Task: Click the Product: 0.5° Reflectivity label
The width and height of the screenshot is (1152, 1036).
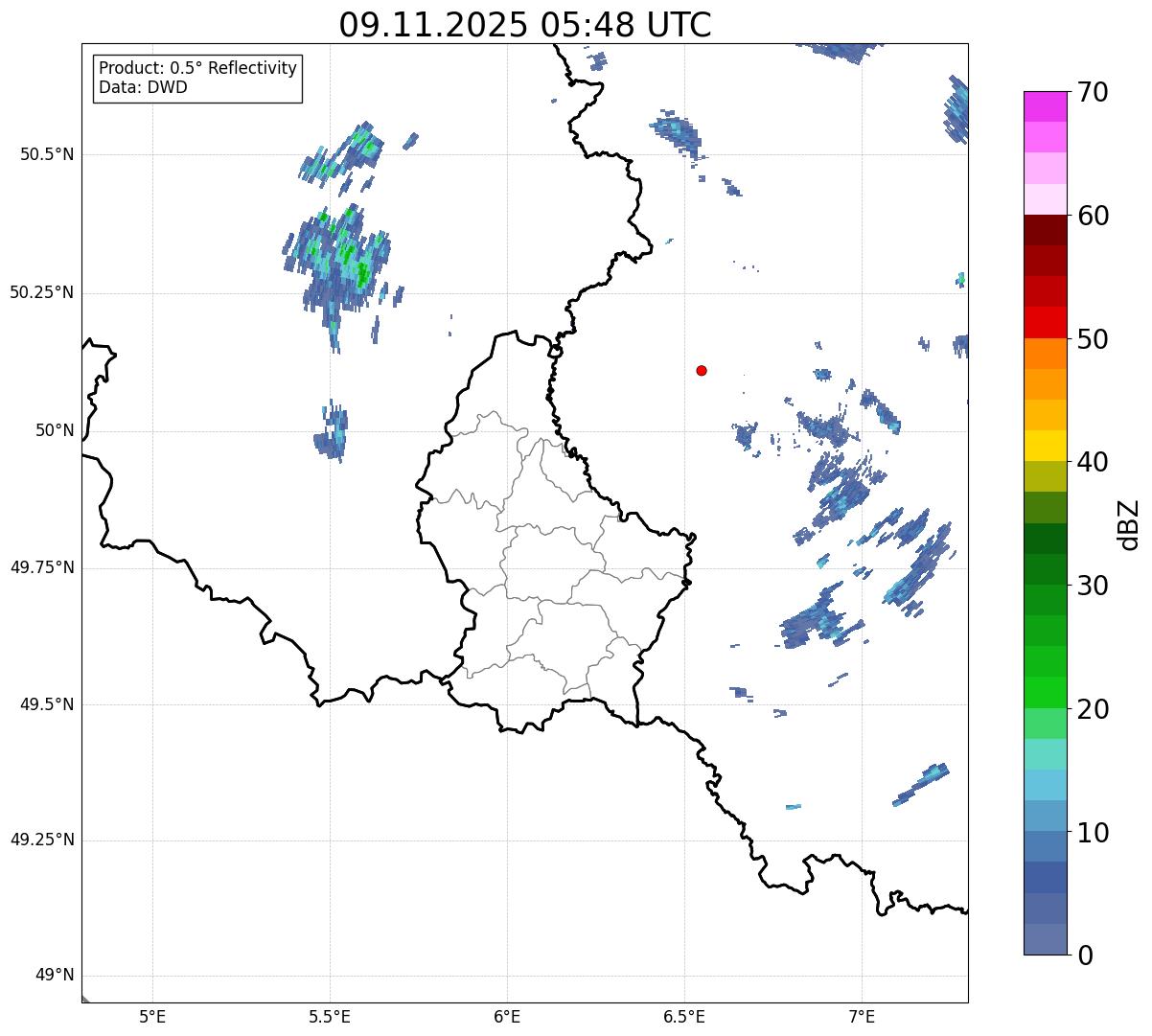Action: 197,68
